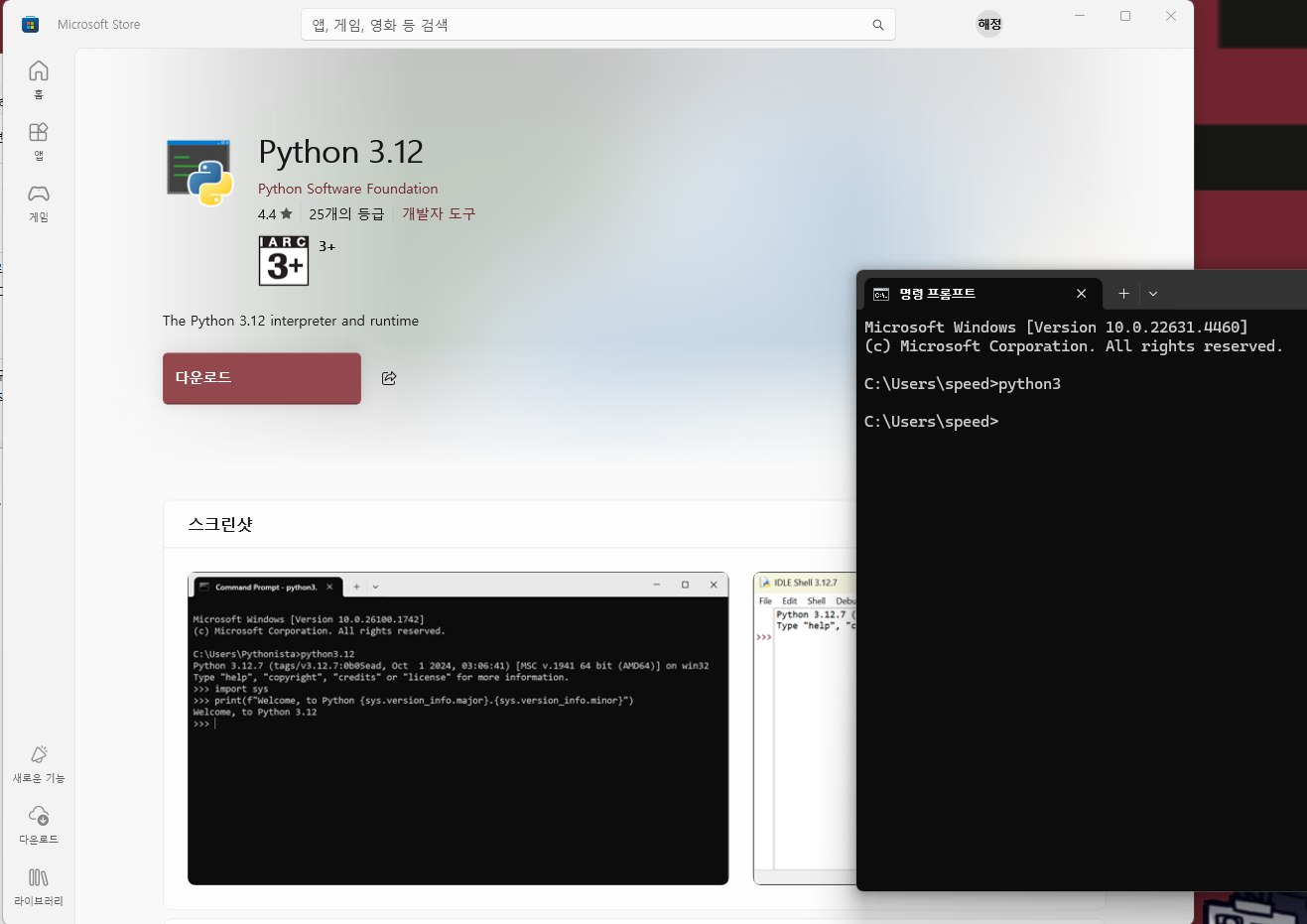
Task: Add a new terminal tab
Action: click(1123, 294)
